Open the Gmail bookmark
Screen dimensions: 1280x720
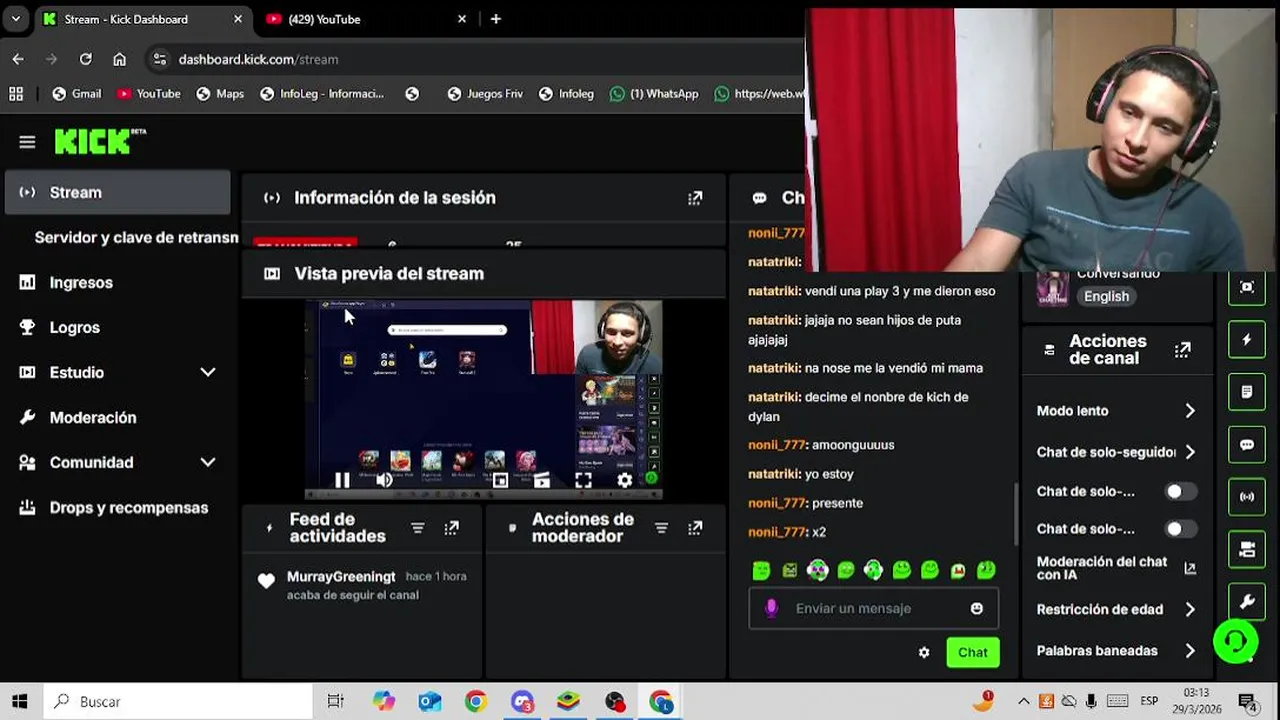pyautogui.click(x=76, y=94)
